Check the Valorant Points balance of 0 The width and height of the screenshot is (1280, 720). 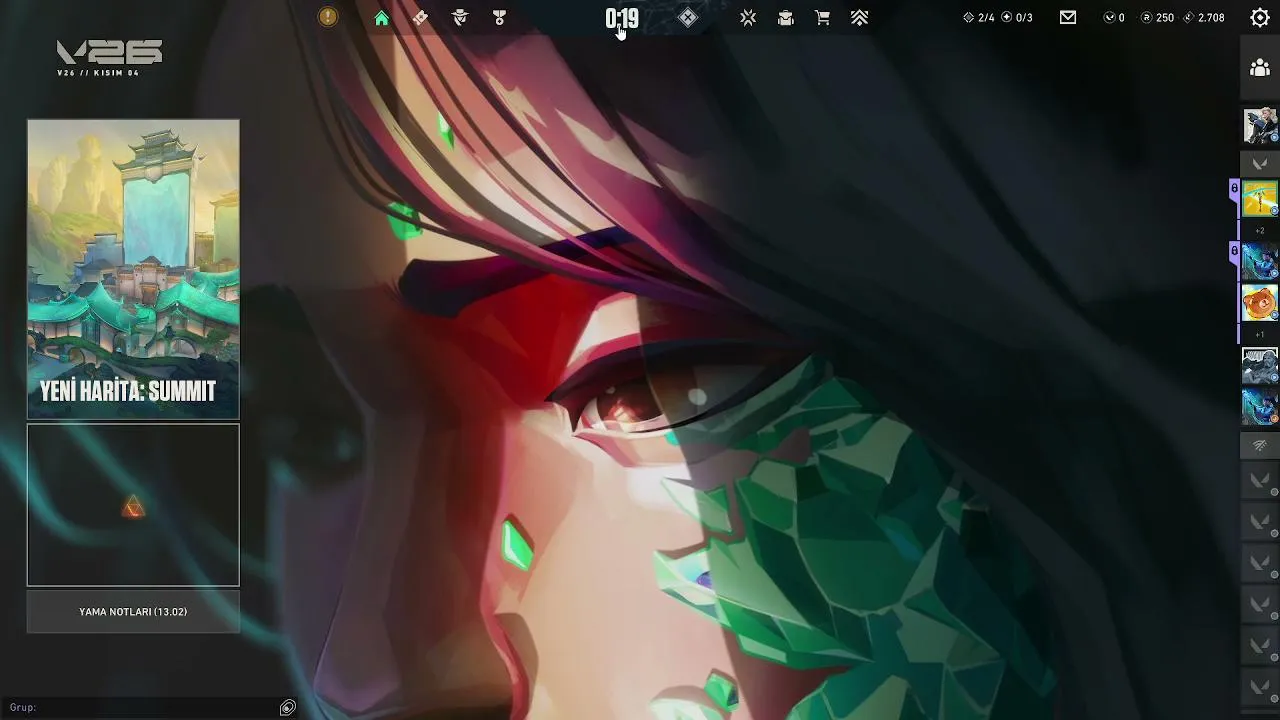(1114, 18)
